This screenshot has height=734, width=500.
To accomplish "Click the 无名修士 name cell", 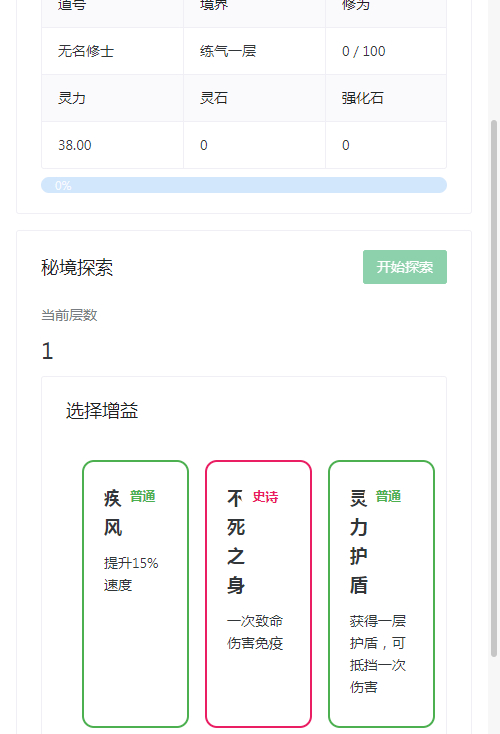I will click(x=112, y=51).
